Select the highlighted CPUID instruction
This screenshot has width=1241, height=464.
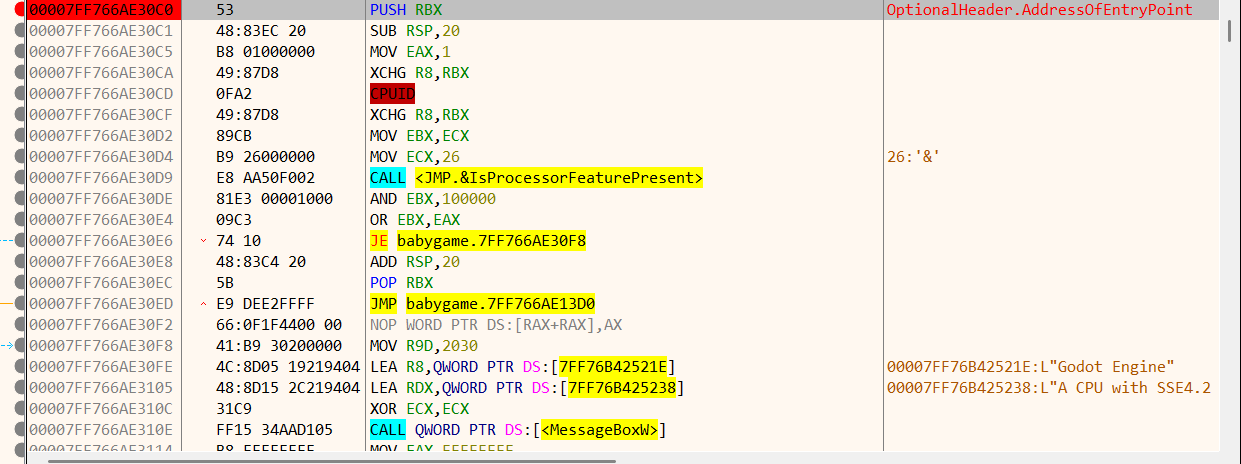[393, 94]
